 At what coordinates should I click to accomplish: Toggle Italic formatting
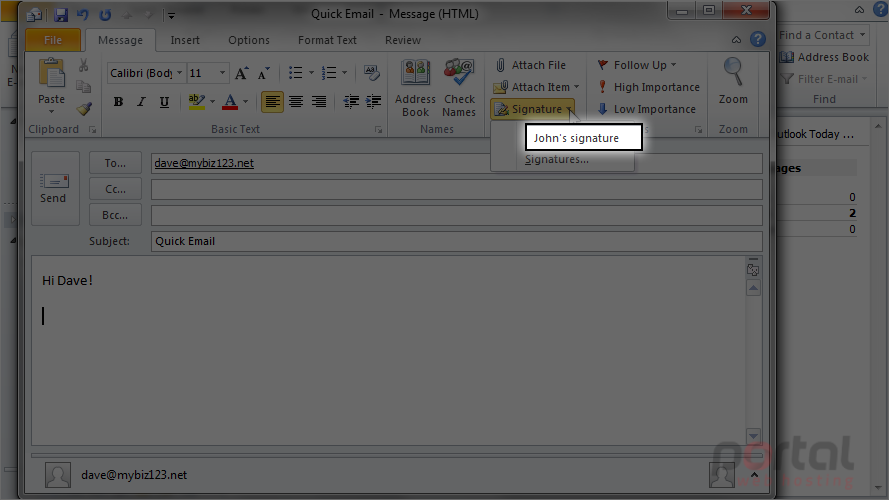click(141, 102)
